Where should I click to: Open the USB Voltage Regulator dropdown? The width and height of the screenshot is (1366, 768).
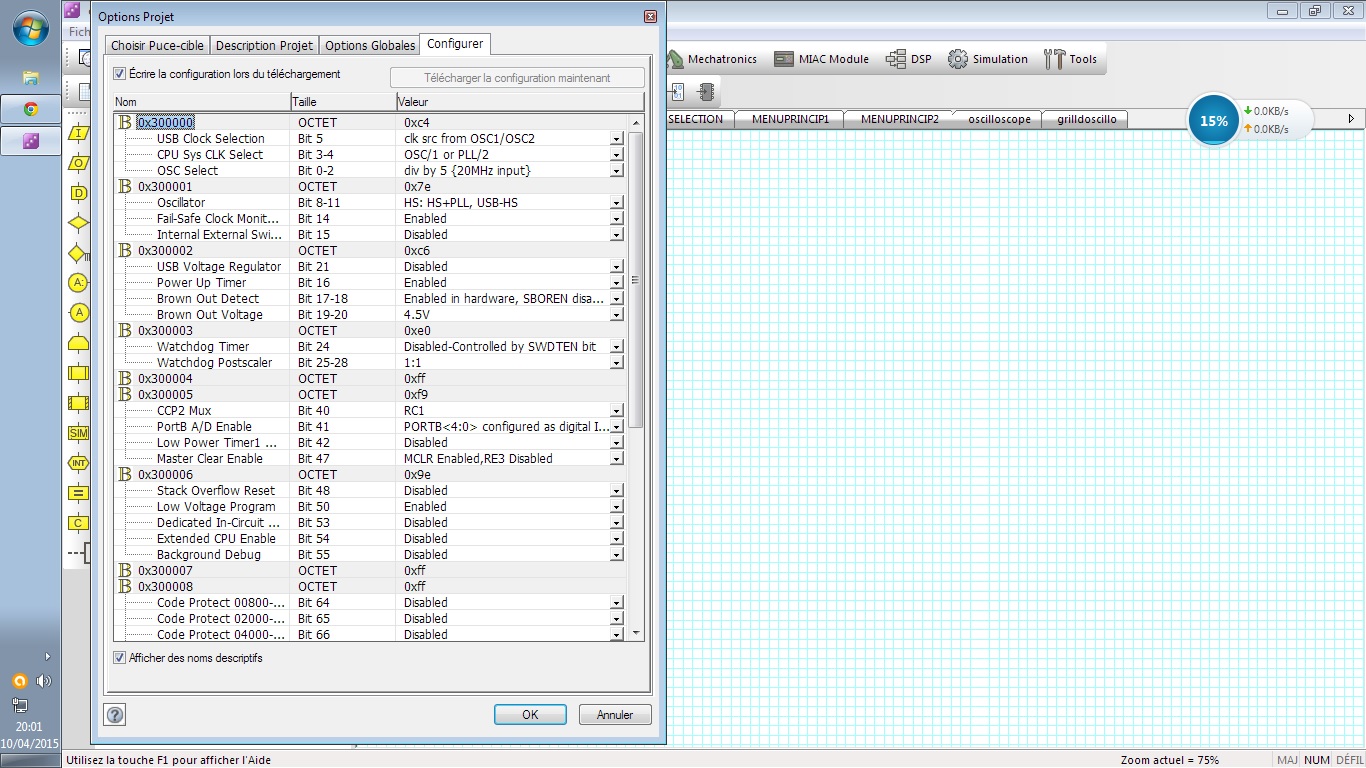point(616,267)
